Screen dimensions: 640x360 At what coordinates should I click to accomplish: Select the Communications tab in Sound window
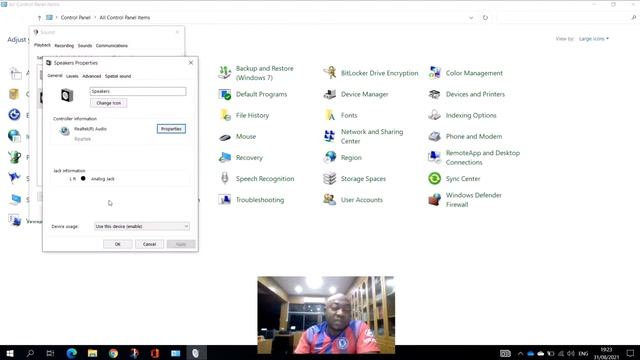click(112, 46)
